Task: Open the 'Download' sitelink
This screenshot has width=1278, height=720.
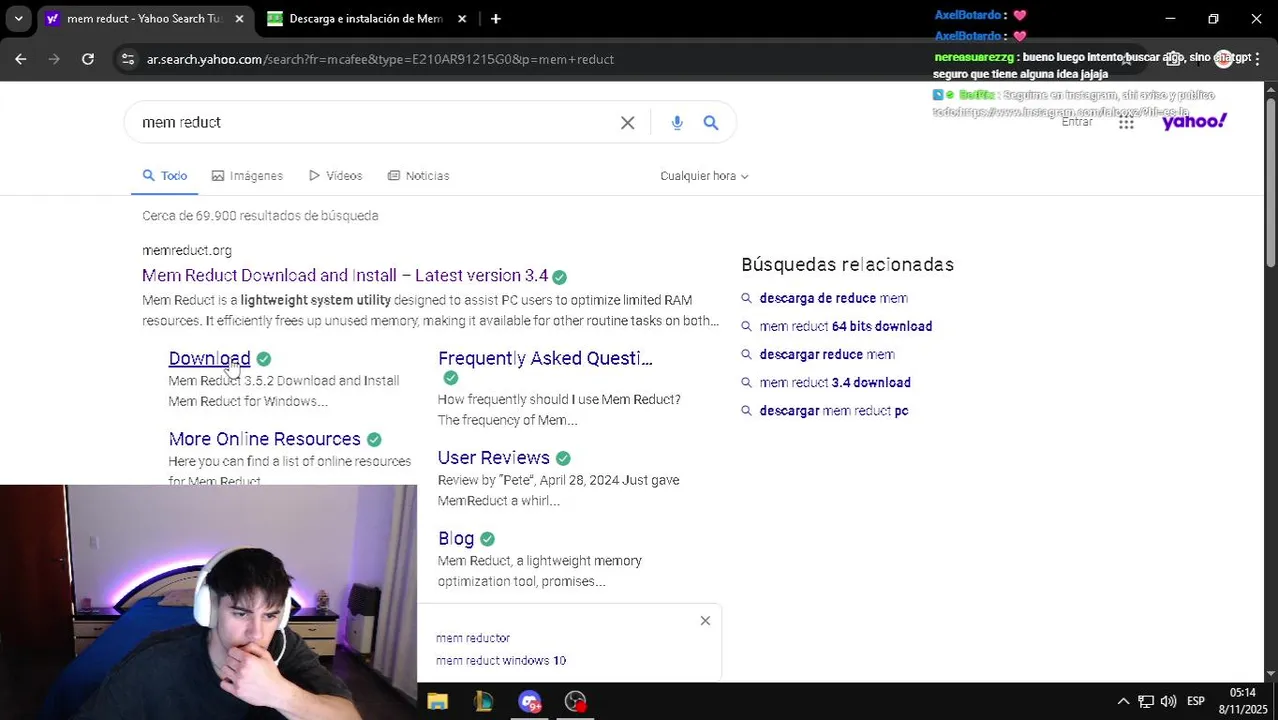Action: tap(209, 359)
